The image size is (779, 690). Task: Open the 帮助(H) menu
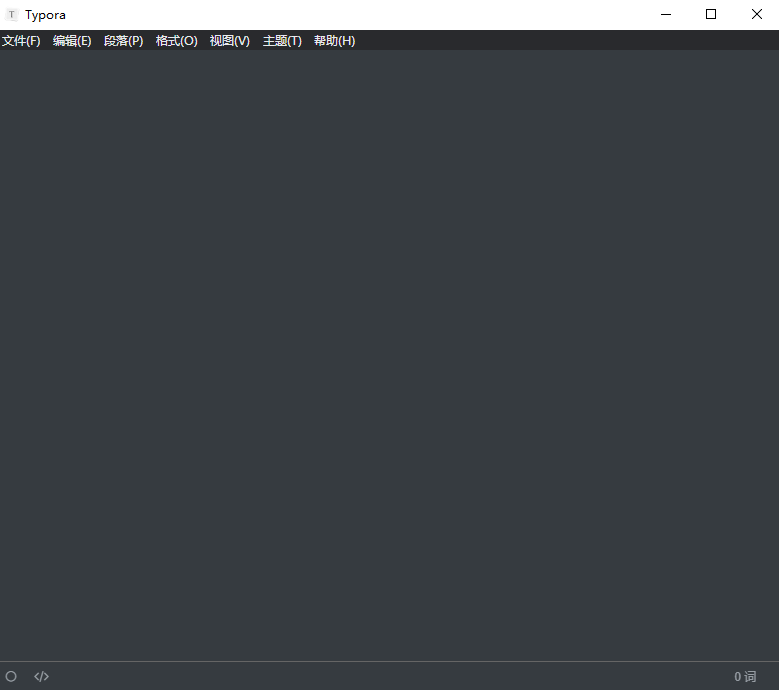pyautogui.click(x=334, y=41)
